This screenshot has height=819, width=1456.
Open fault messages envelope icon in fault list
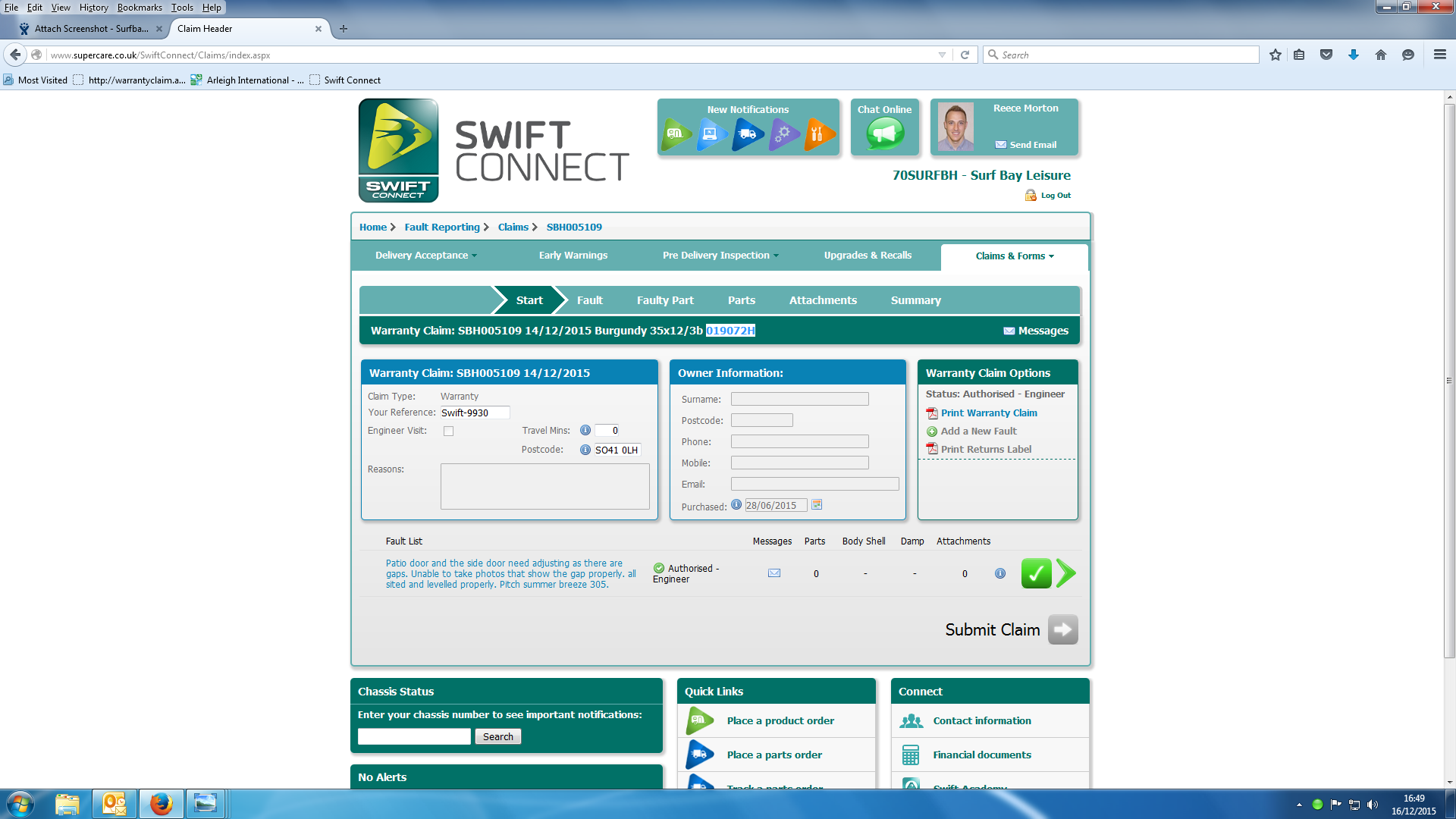(x=773, y=573)
